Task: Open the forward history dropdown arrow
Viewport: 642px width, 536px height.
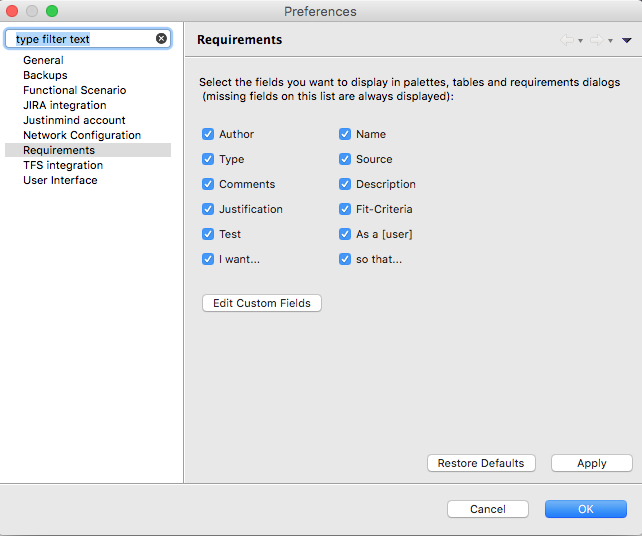Action: click(x=610, y=41)
